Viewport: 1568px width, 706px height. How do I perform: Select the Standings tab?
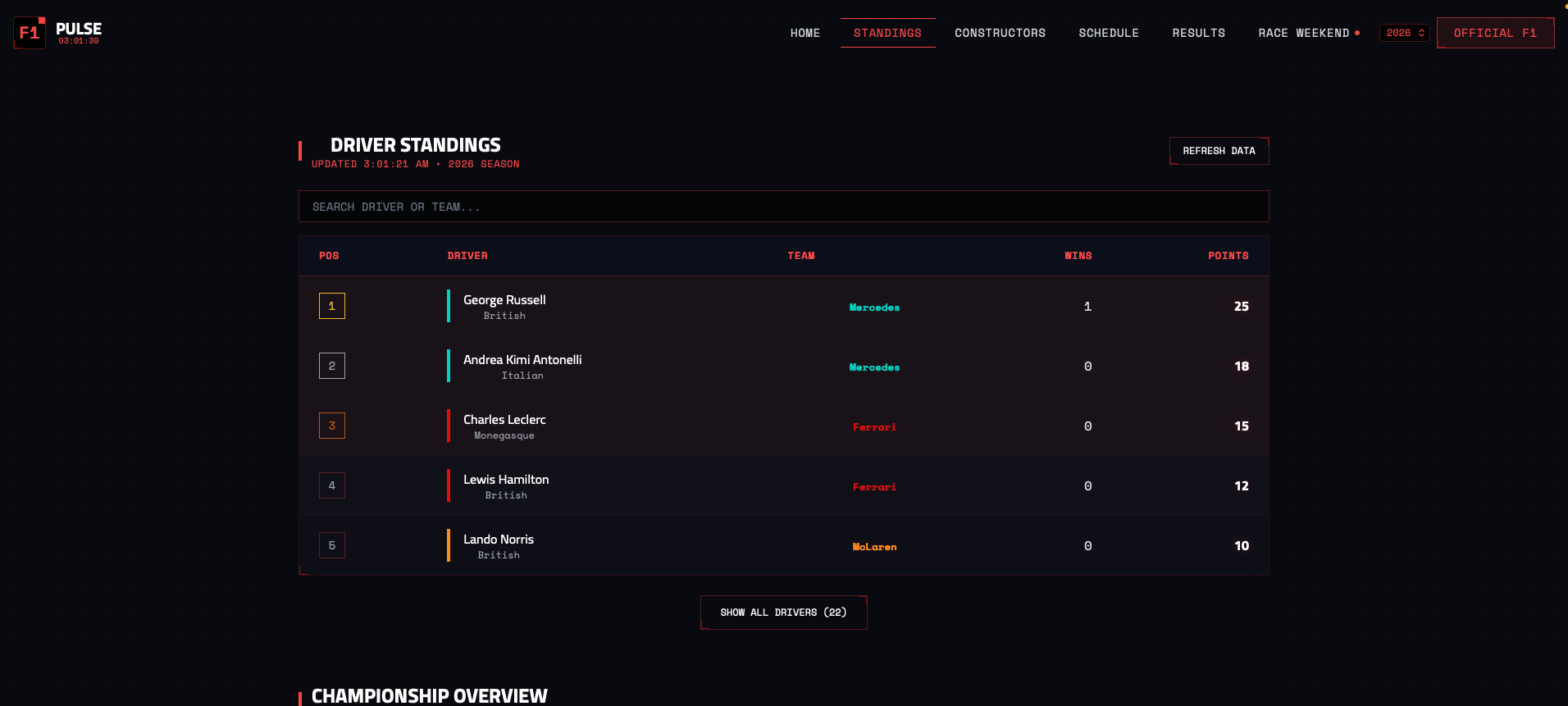pos(887,33)
